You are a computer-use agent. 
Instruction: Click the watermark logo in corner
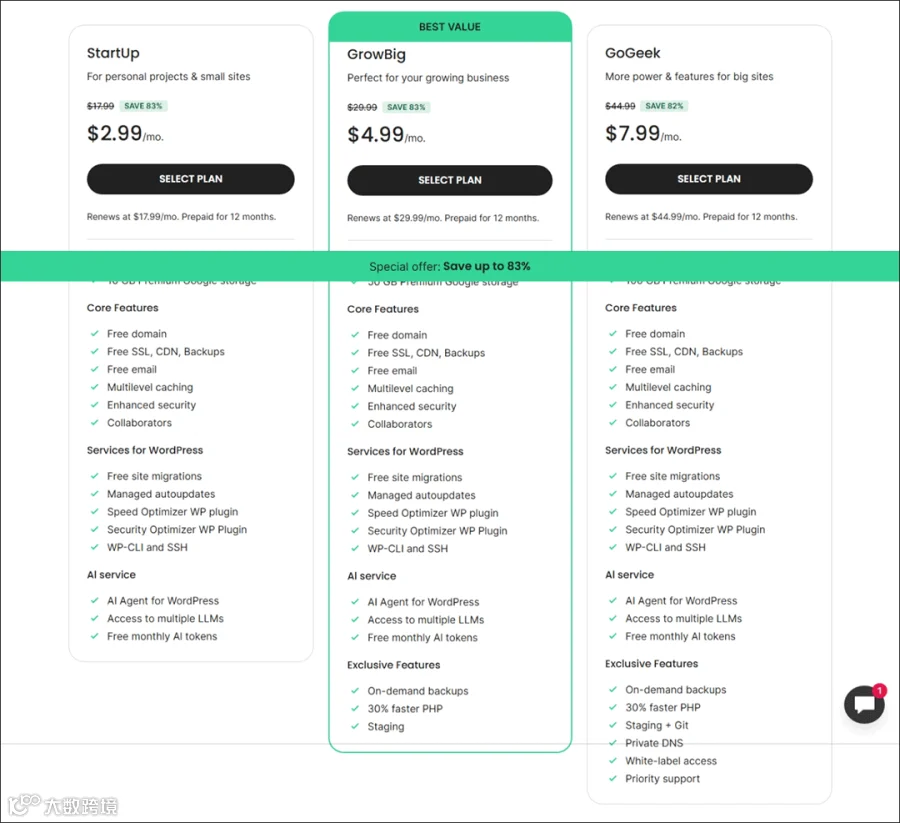pyautogui.click(x=63, y=805)
